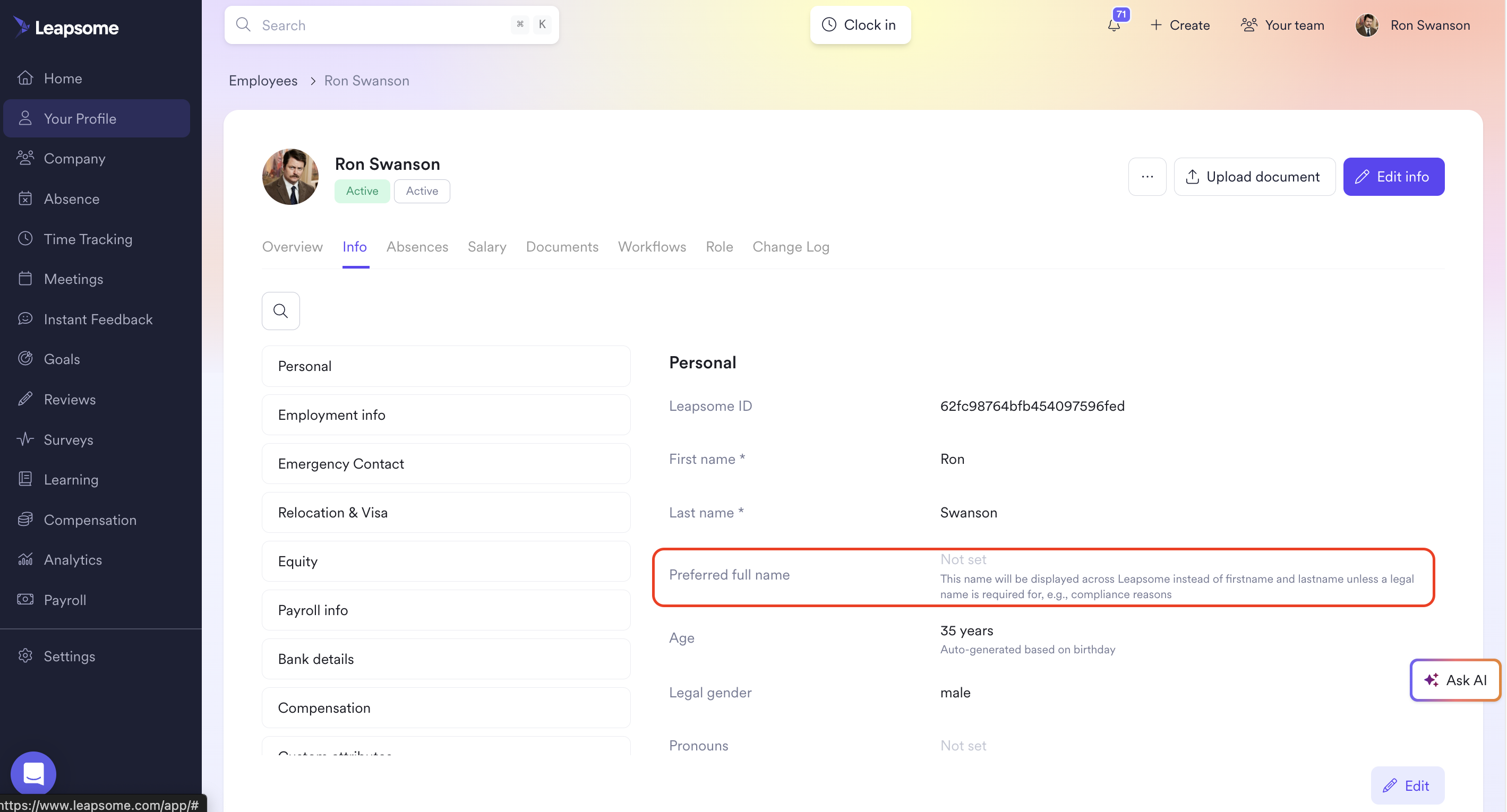Select Personal section in list
The width and height of the screenshot is (1507, 812).
[446, 366]
